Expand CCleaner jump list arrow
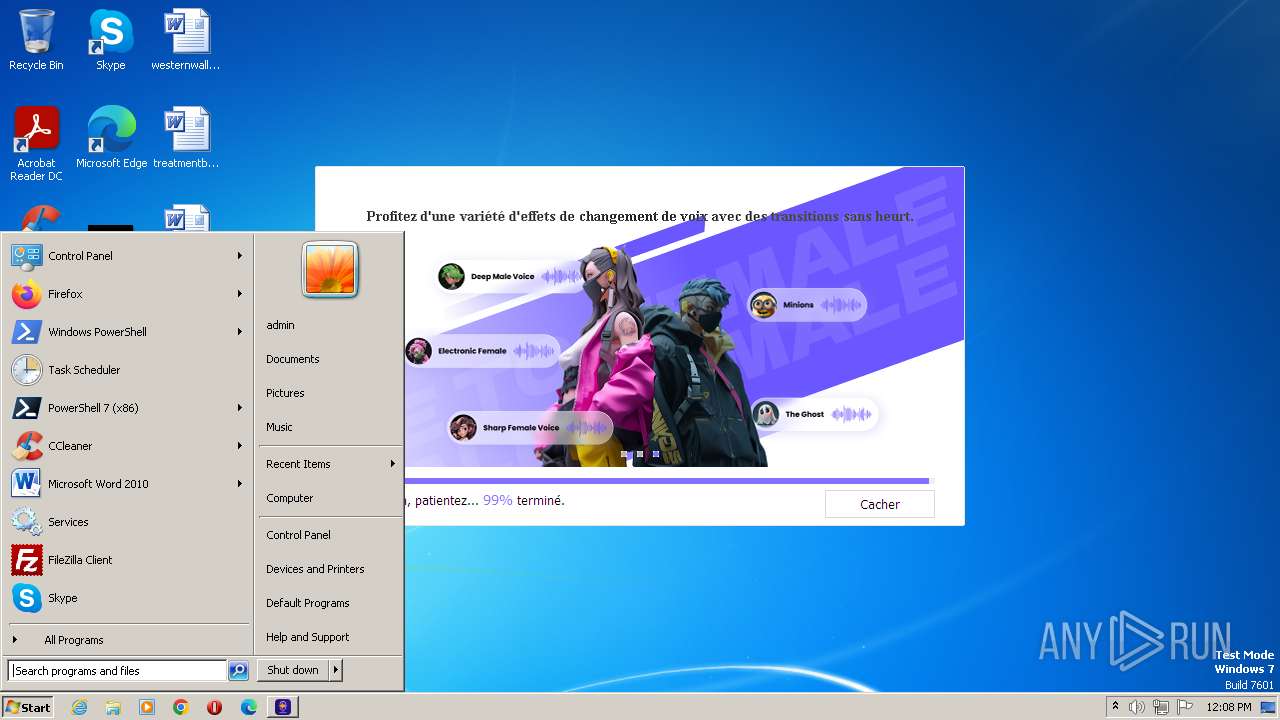Viewport: 1280px width, 720px height. [x=240, y=446]
